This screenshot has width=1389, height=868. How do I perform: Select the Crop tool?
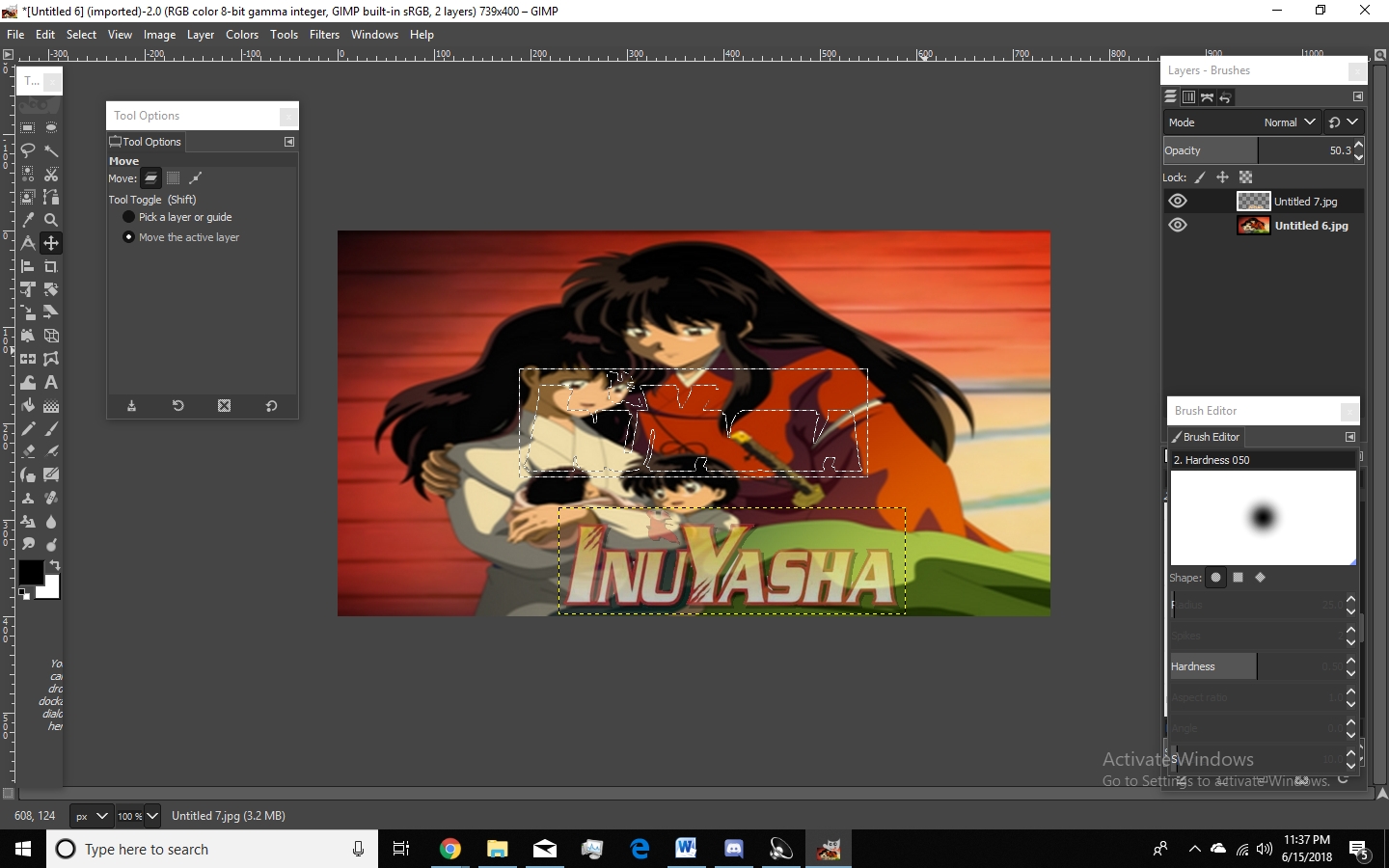click(51, 266)
